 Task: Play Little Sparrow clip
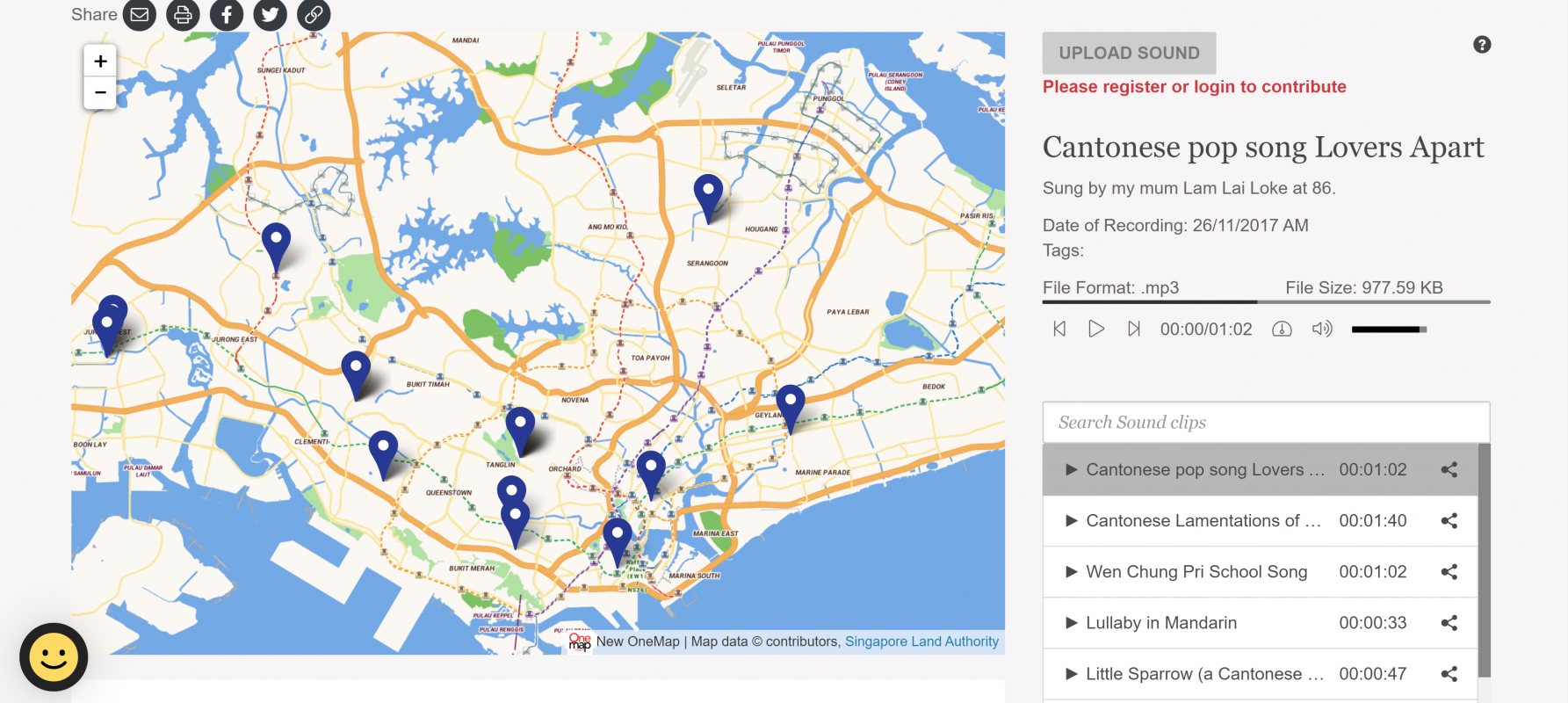(x=1072, y=674)
